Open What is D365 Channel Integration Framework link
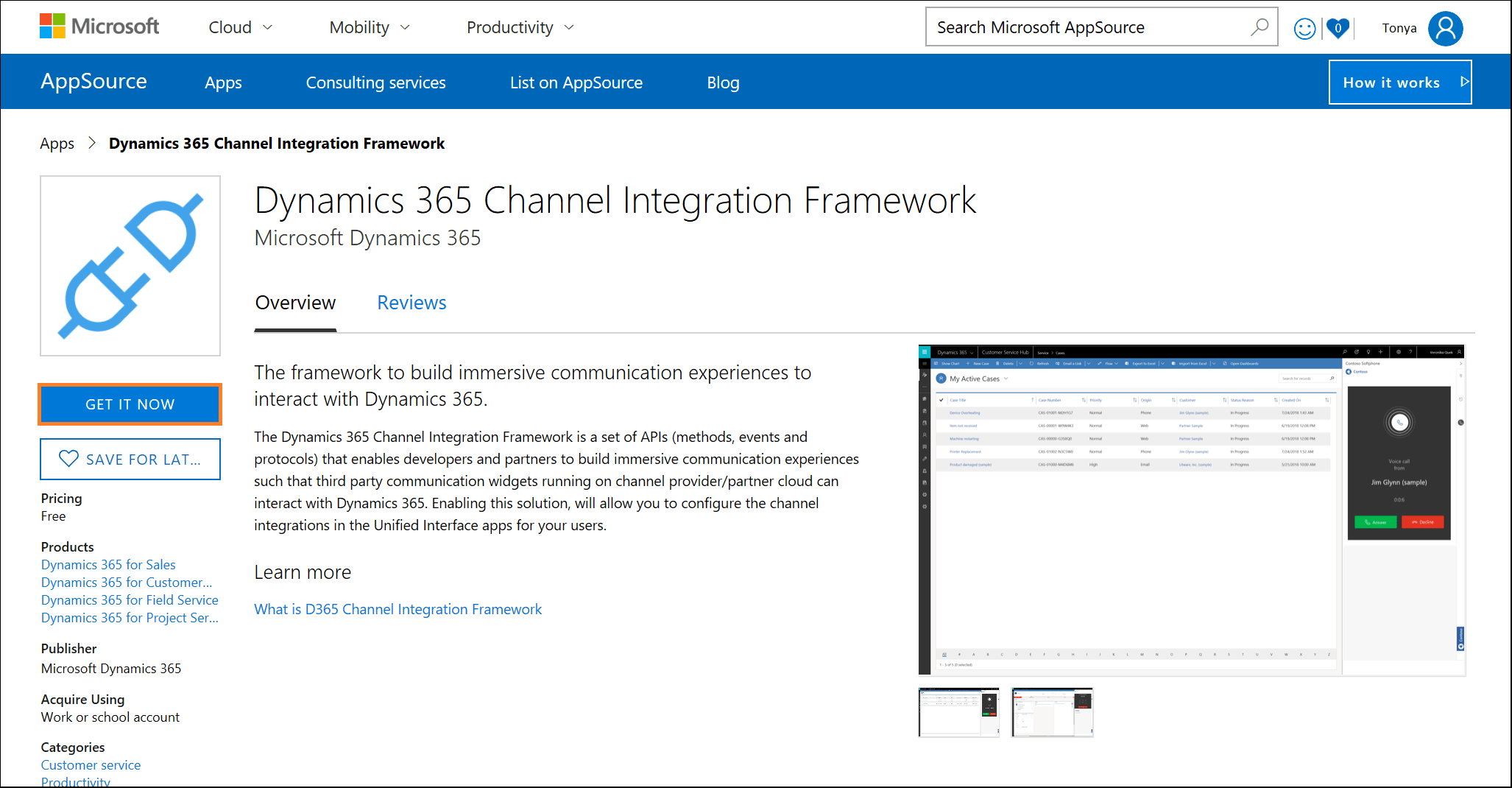This screenshot has width=1512, height=788. pos(398,609)
